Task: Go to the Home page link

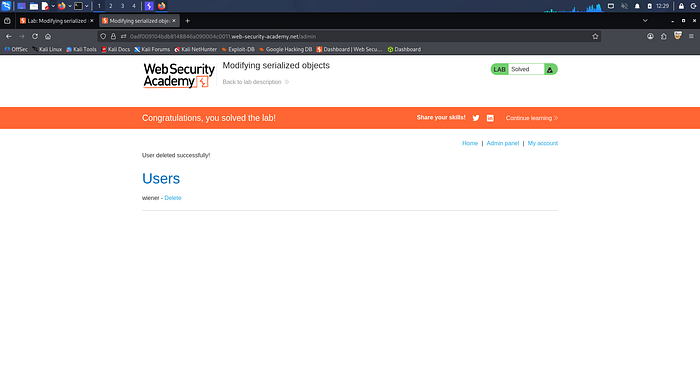Action: pyautogui.click(x=470, y=143)
